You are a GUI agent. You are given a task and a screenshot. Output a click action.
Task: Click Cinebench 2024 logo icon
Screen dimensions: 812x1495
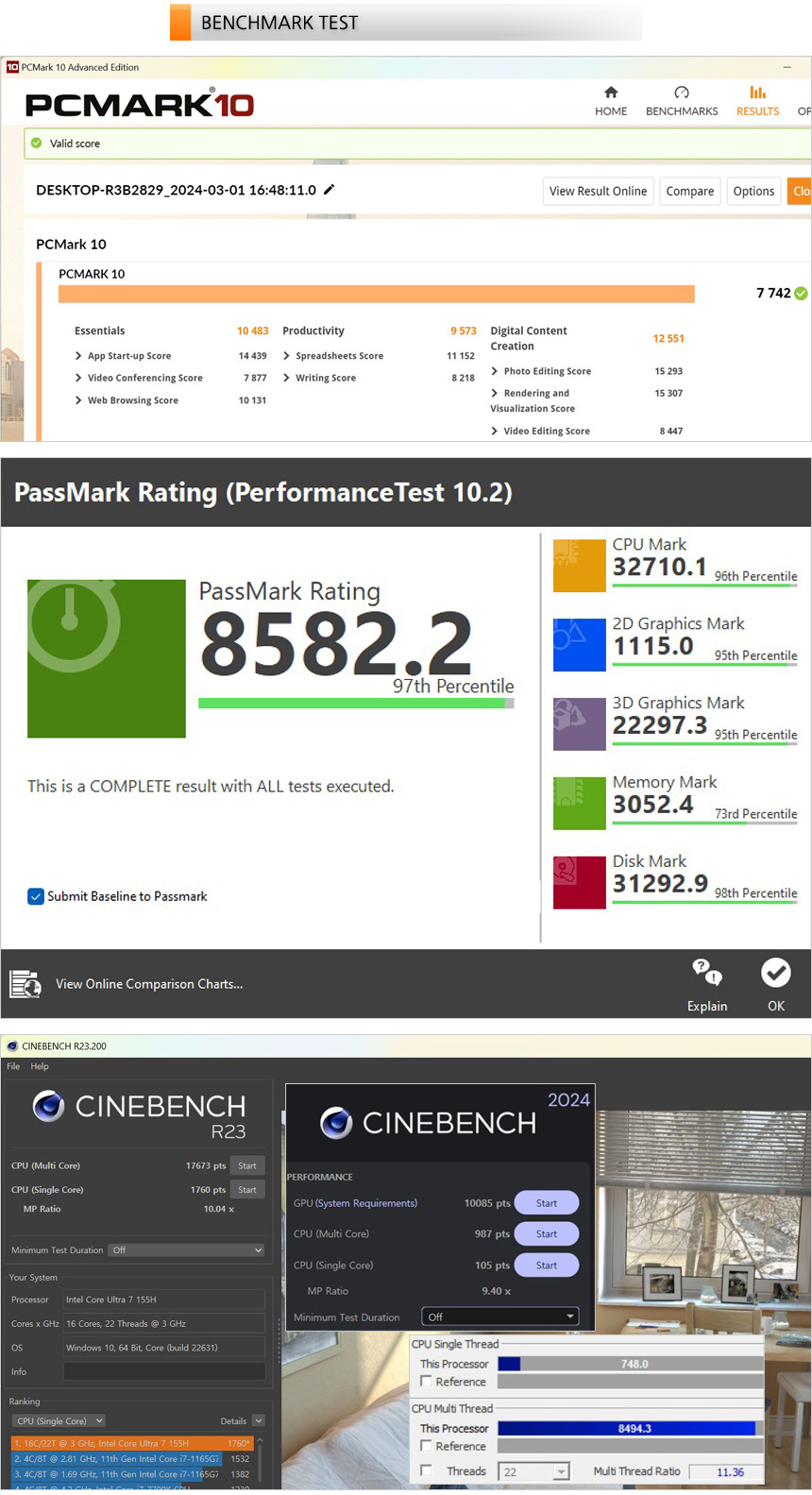click(336, 1123)
